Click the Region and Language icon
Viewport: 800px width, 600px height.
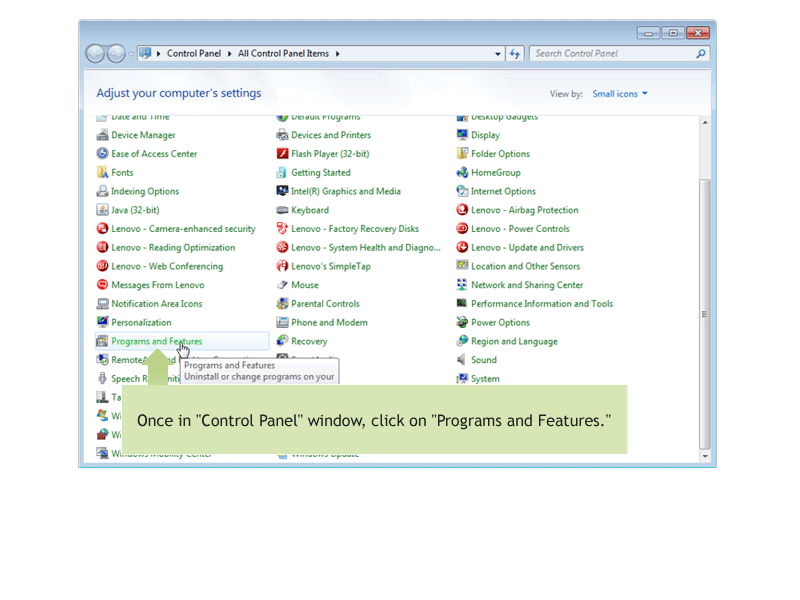click(x=462, y=341)
